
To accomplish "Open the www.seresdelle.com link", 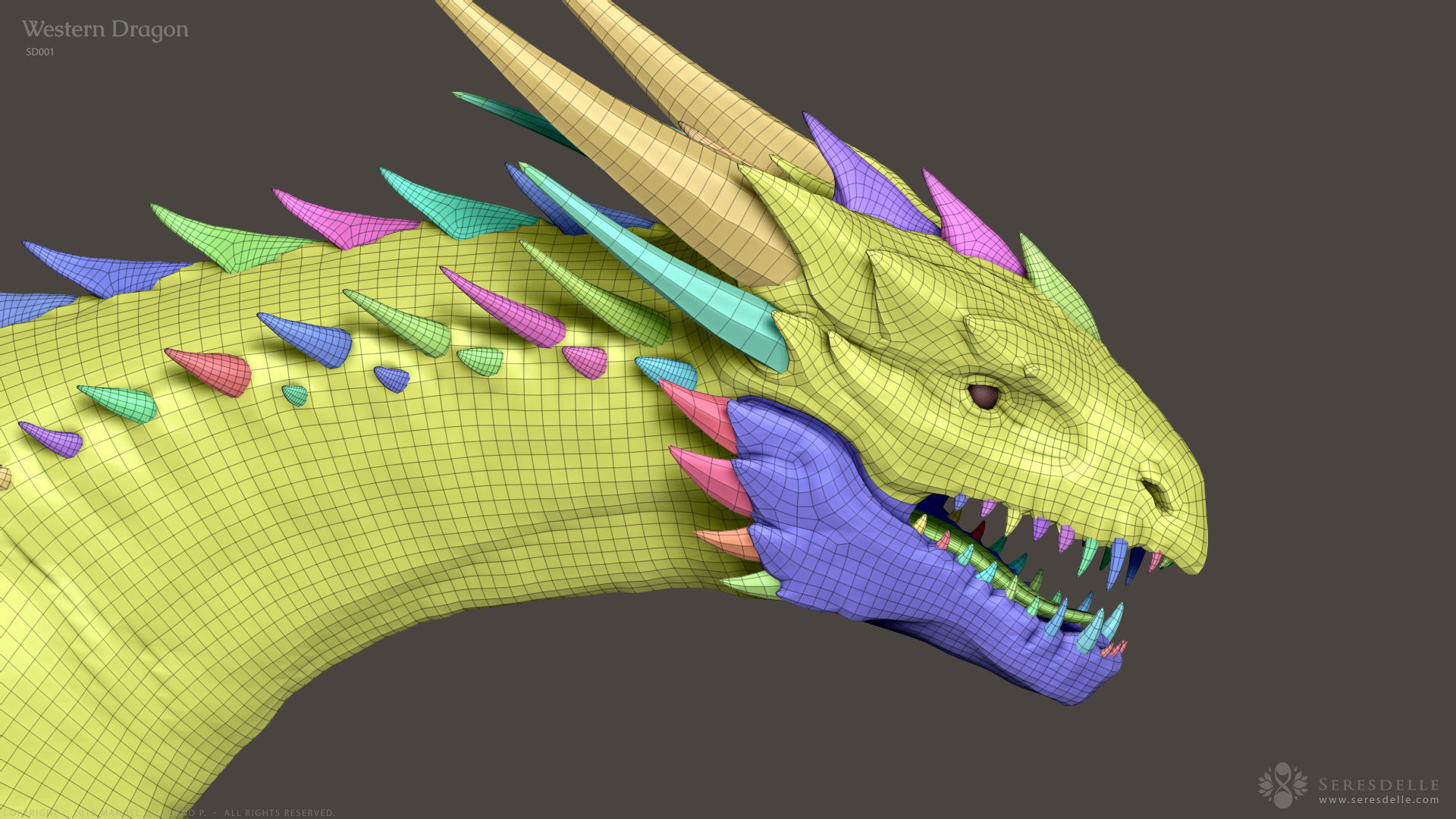I will coord(1379,800).
